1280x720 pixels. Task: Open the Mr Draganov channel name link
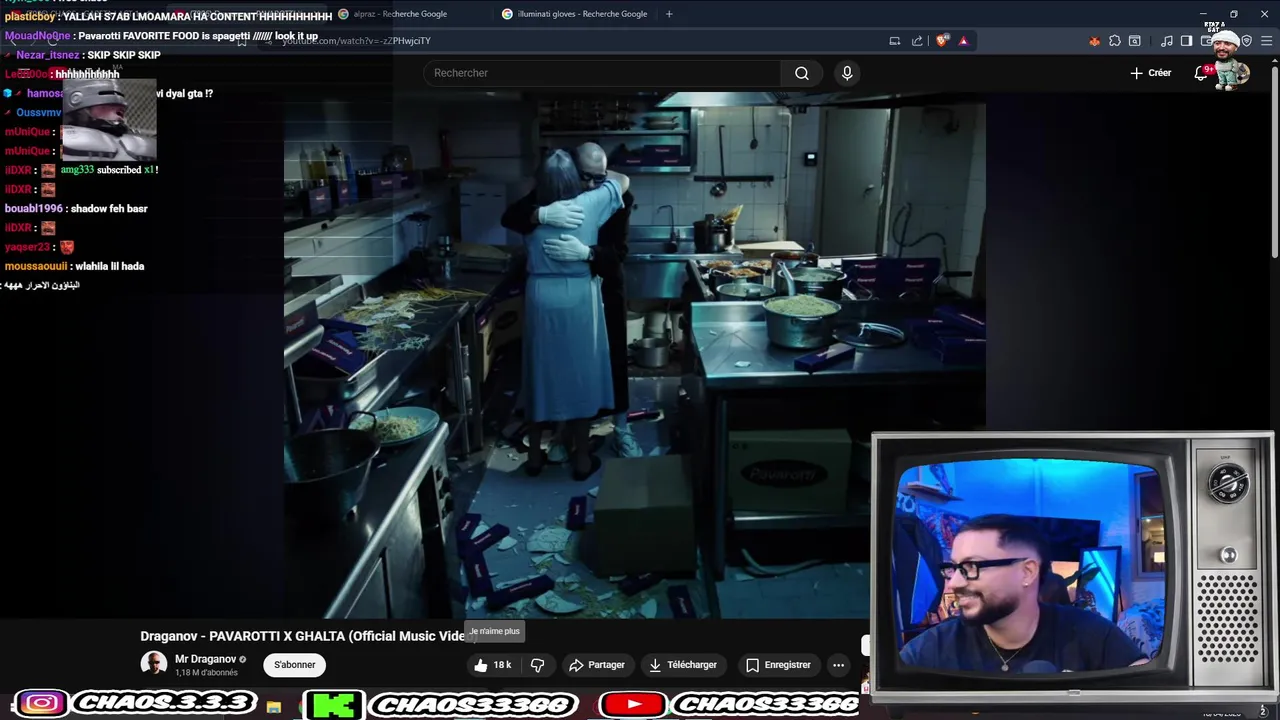click(x=206, y=659)
